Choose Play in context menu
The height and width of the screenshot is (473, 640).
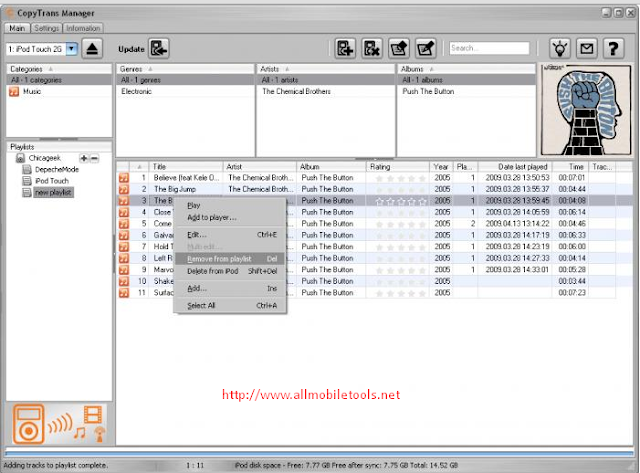[x=230, y=206]
